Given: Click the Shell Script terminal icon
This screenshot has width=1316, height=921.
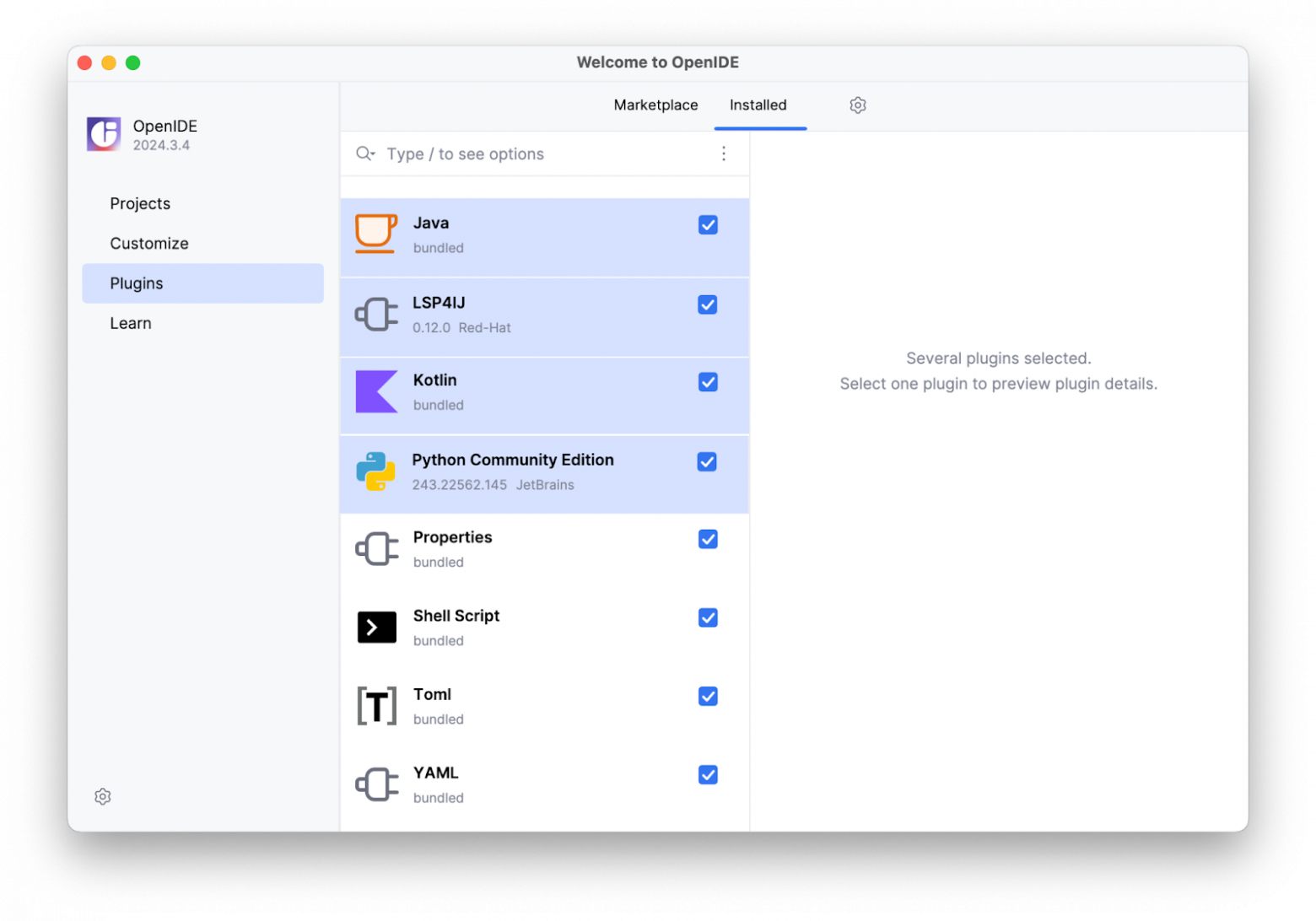Looking at the screenshot, I should pyautogui.click(x=376, y=627).
